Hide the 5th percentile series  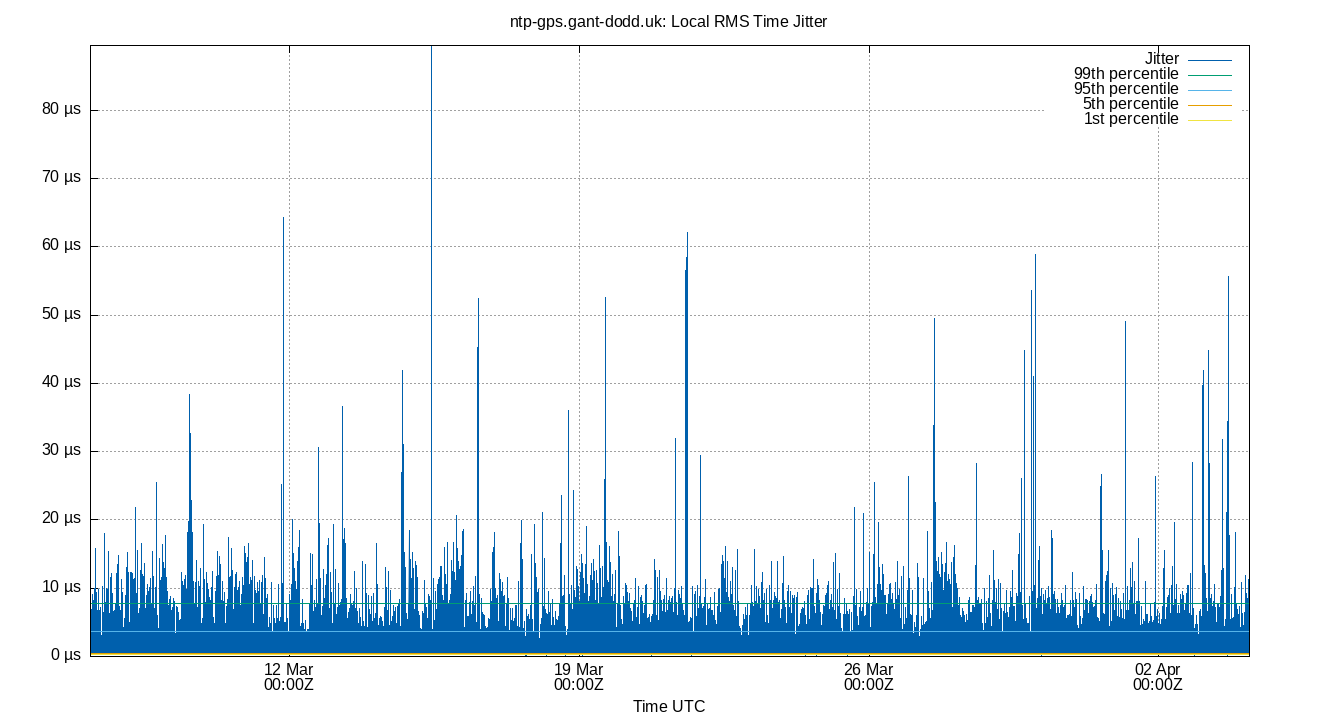pos(1131,103)
